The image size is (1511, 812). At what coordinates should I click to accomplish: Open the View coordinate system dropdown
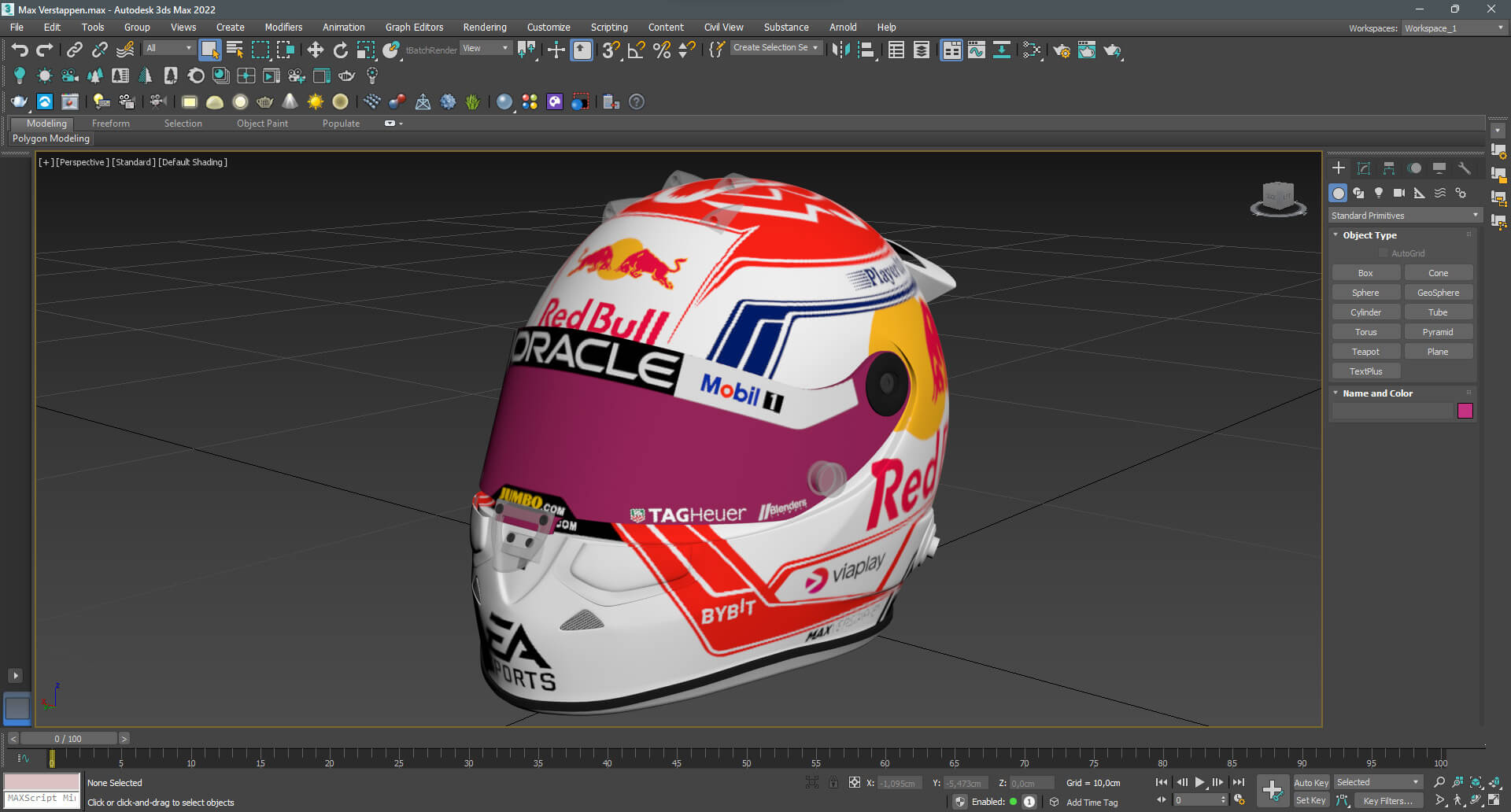coord(486,48)
